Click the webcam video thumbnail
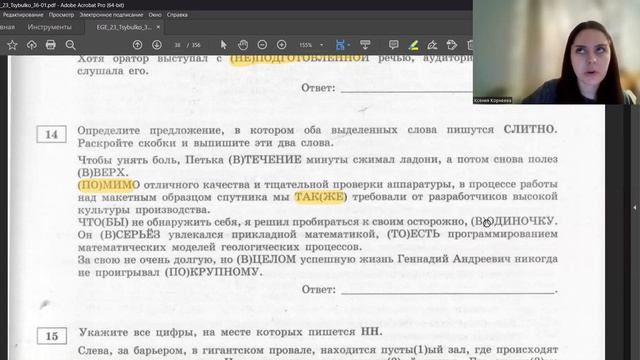 point(556,52)
